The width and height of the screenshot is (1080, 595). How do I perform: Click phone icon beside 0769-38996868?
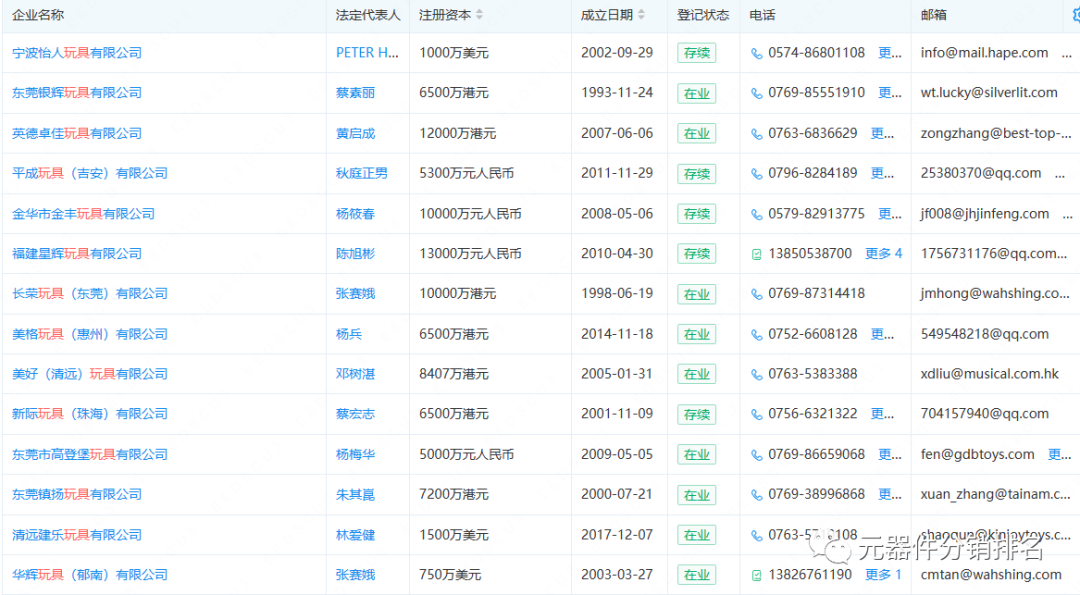point(756,496)
